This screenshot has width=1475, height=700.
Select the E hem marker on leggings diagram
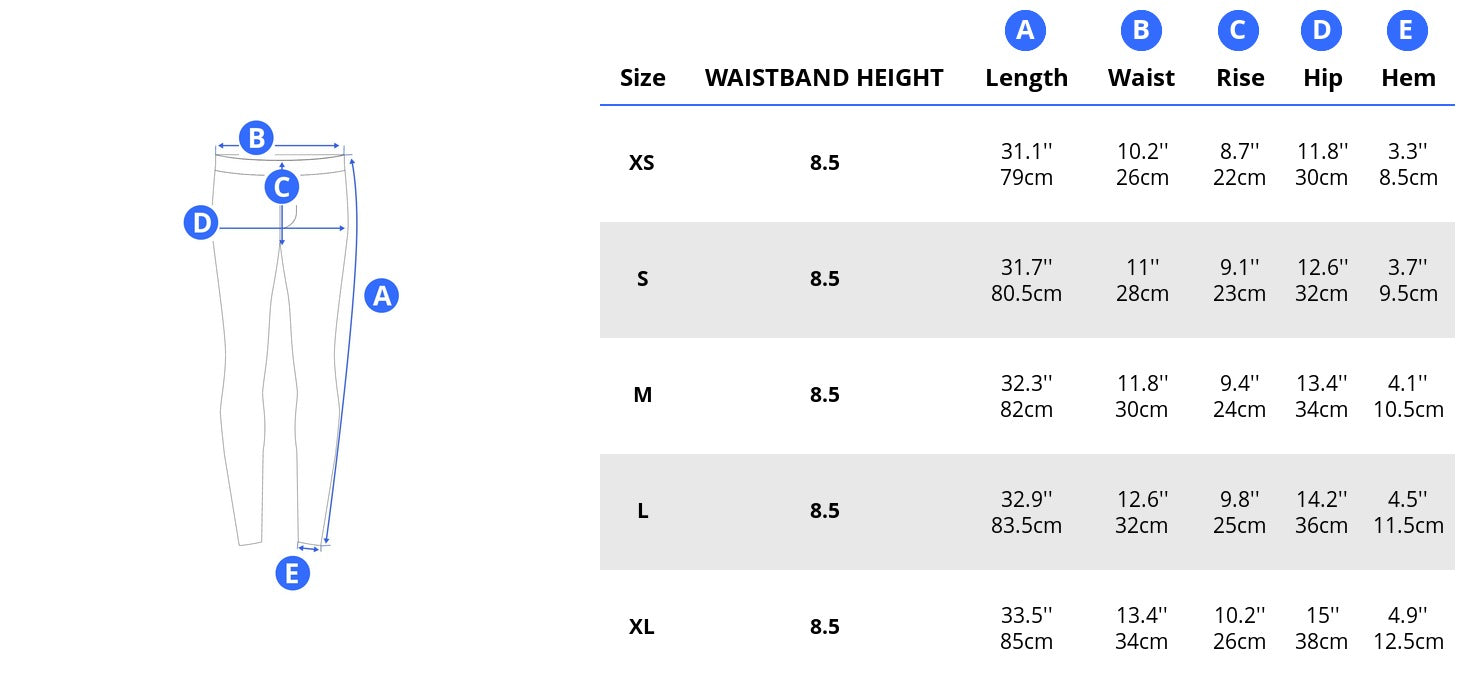[x=292, y=573]
